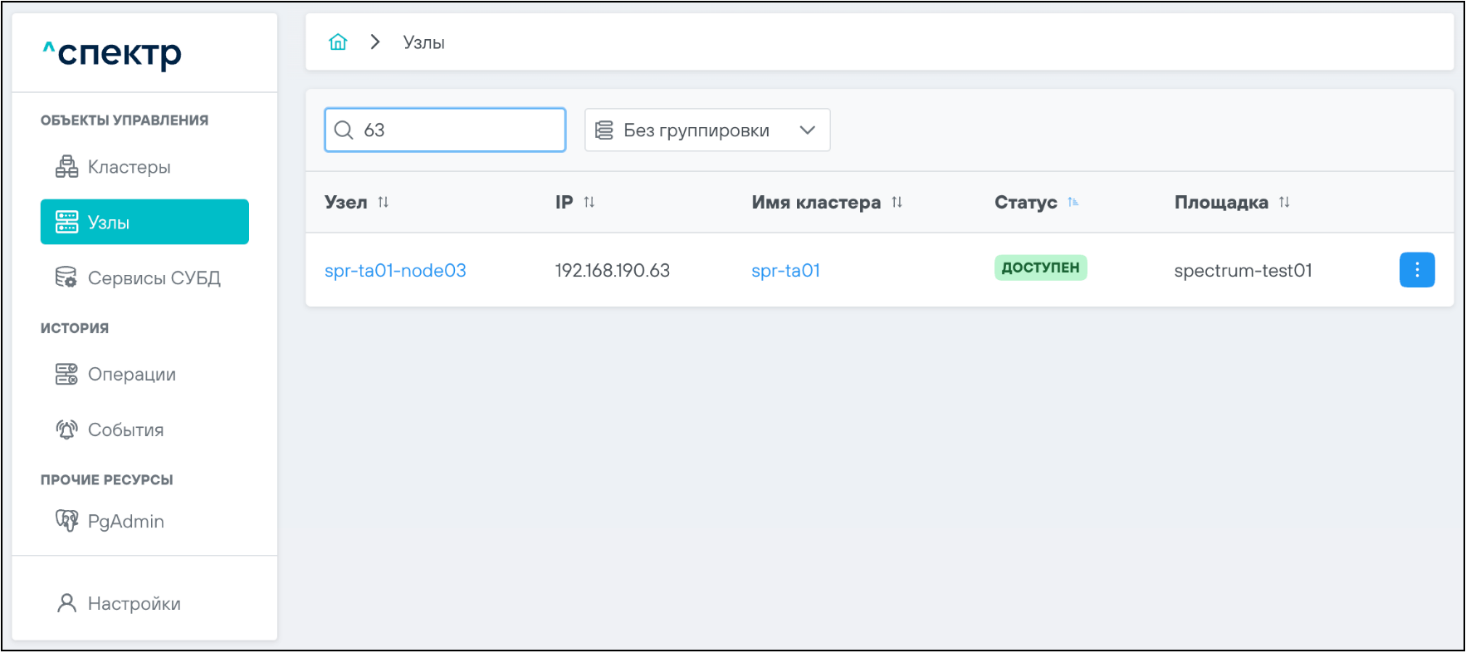The image size is (1466, 653).
Task: Select the Узлы sidebar item
Action: [144, 222]
